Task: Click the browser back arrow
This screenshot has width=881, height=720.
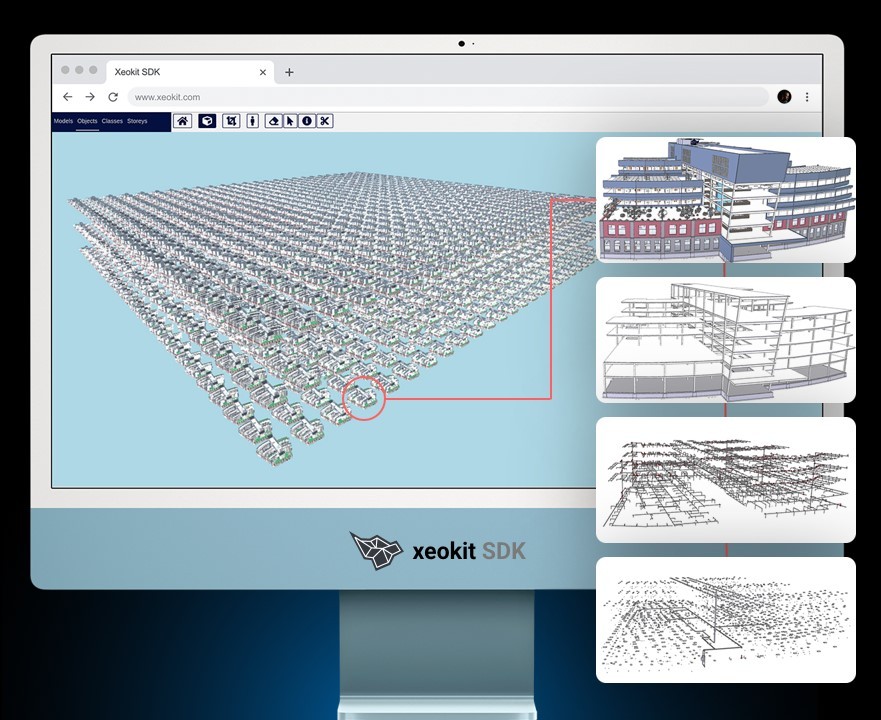Action: point(67,97)
